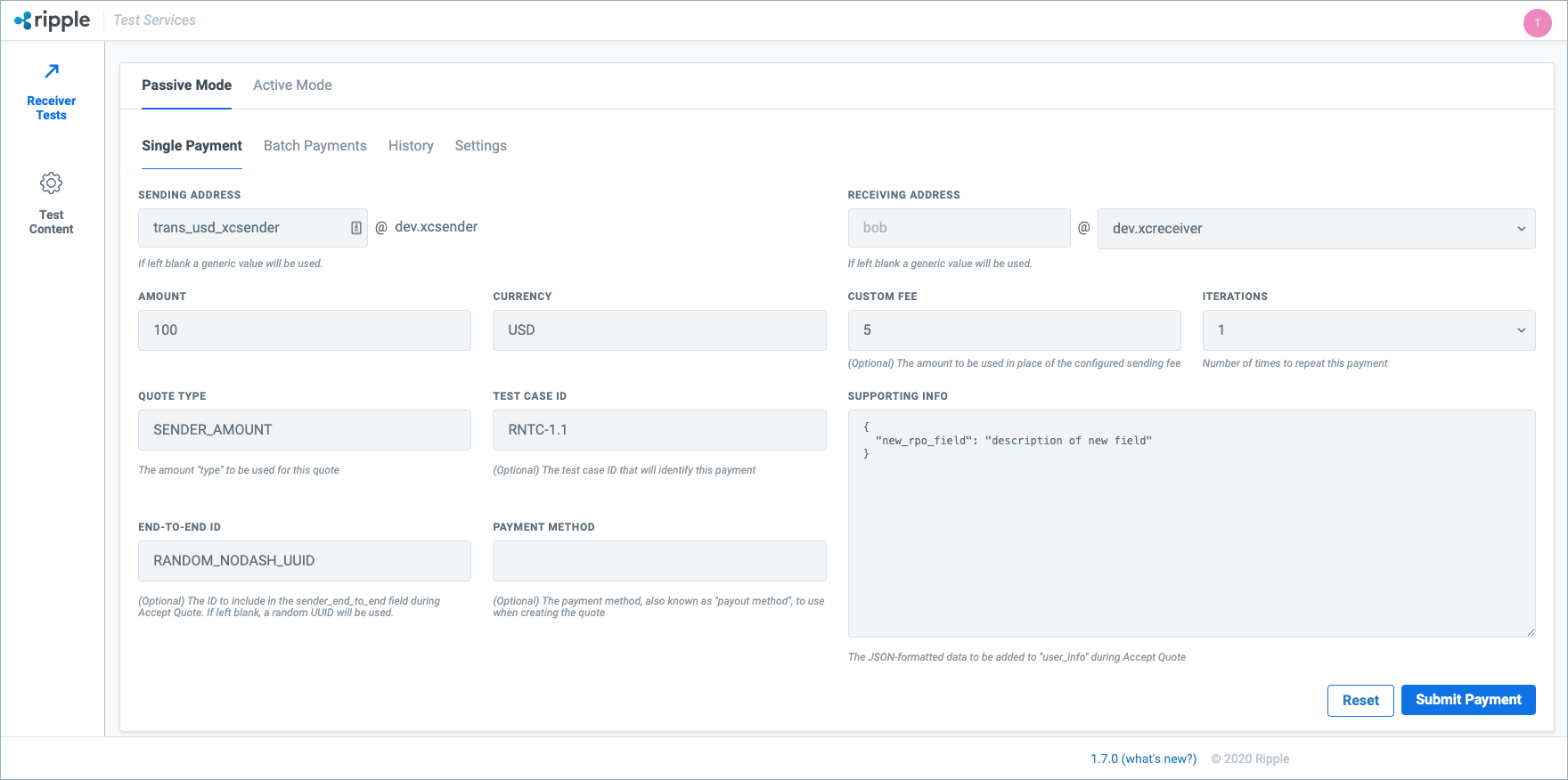Click the empty Payment Method field

tap(658, 561)
